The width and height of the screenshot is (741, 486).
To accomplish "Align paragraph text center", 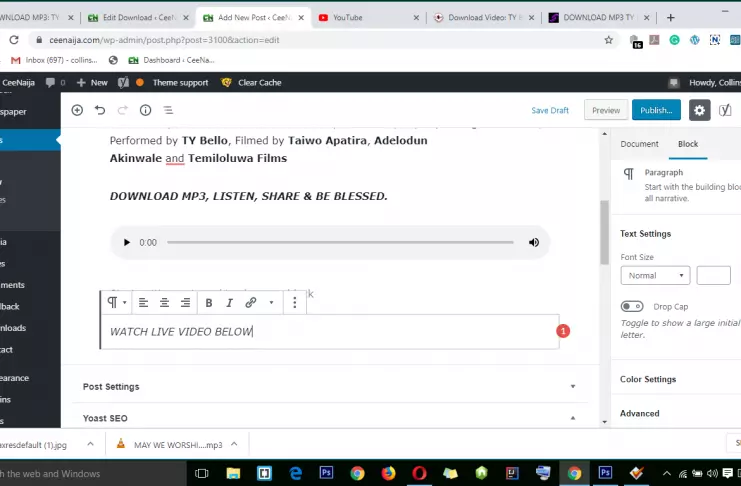I will point(164,303).
